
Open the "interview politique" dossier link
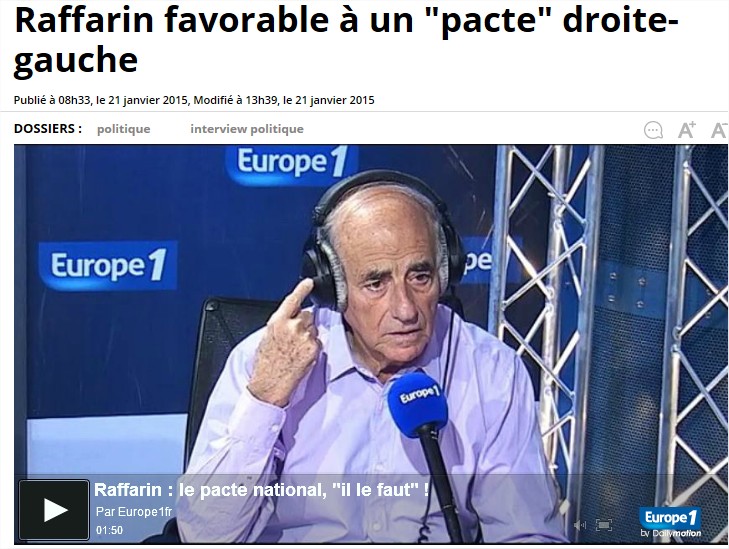click(247, 129)
